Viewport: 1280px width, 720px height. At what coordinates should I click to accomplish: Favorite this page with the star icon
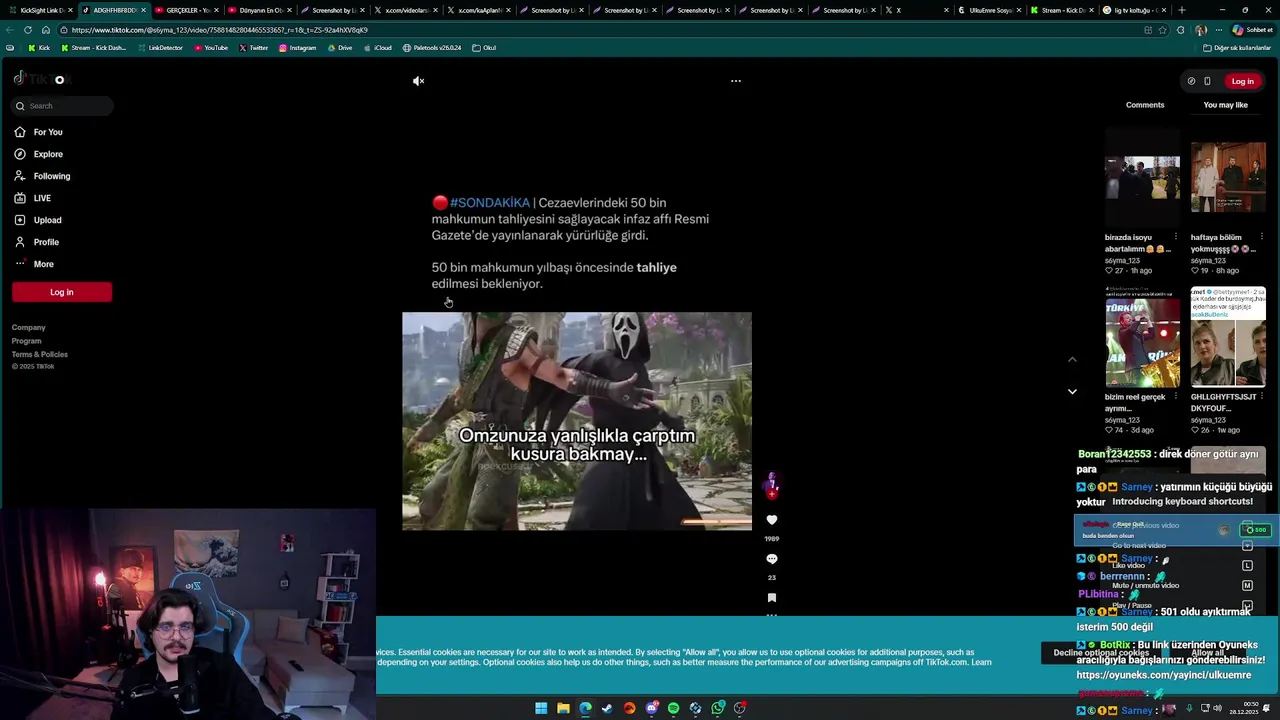[1163, 30]
